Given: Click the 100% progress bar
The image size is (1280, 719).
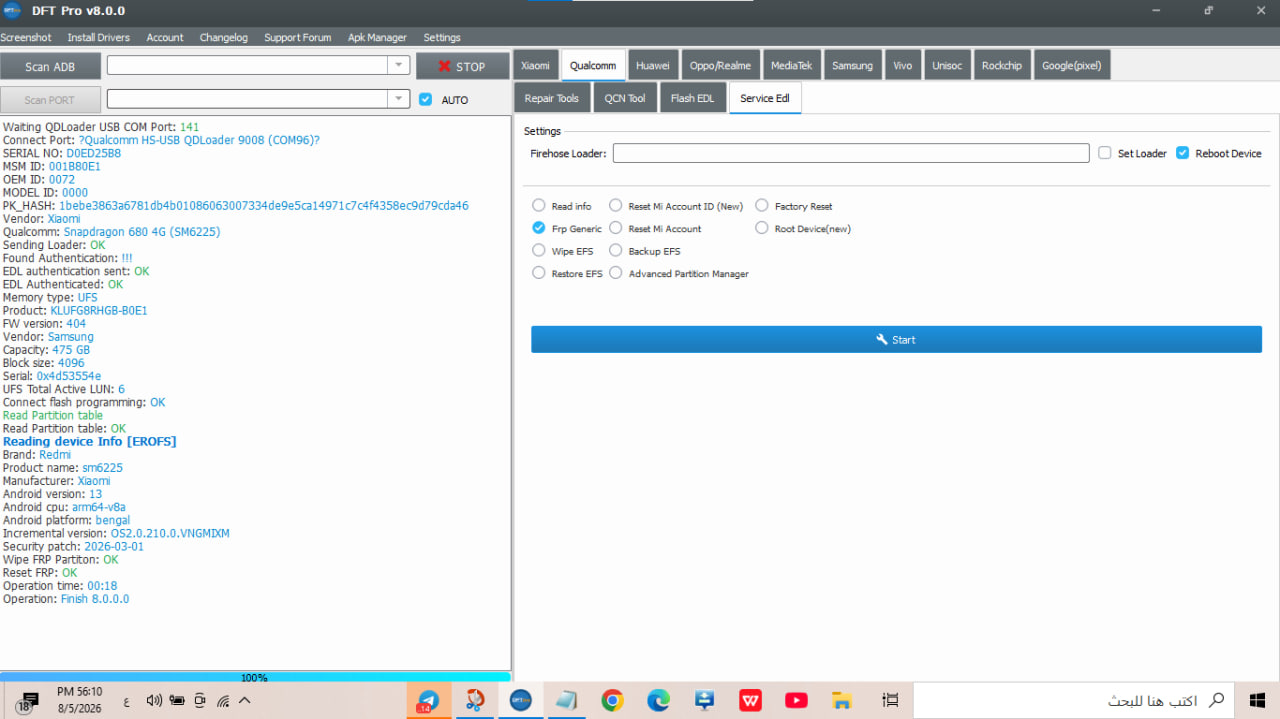Looking at the screenshot, I should tap(255, 677).
